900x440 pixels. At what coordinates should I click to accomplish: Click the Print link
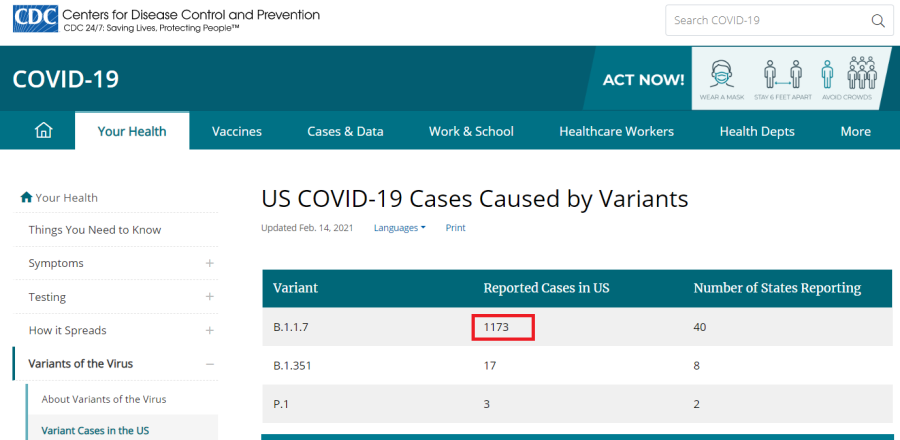455,228
